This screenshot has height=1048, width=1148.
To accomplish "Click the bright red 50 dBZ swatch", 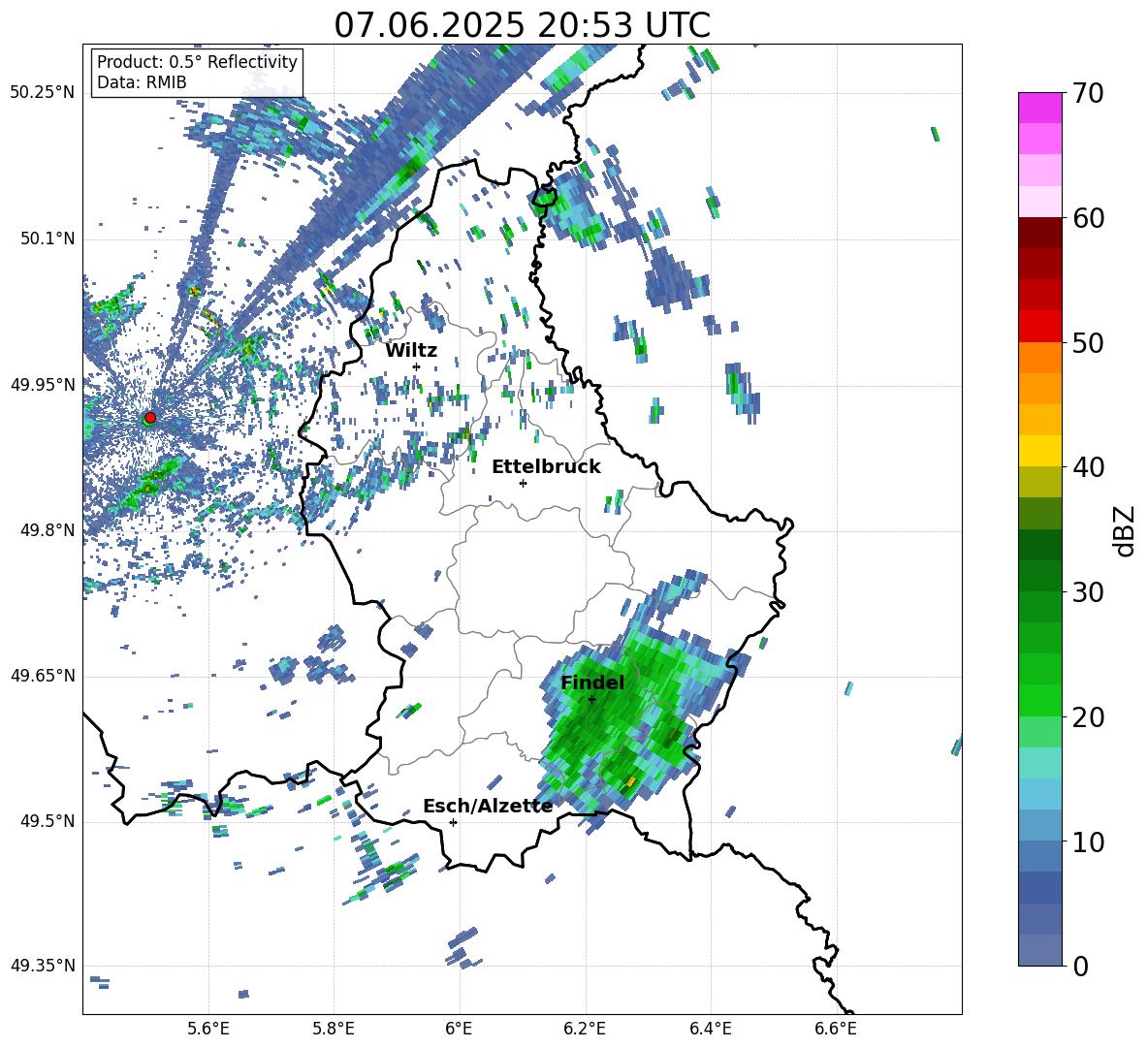I will (1040, 327).
